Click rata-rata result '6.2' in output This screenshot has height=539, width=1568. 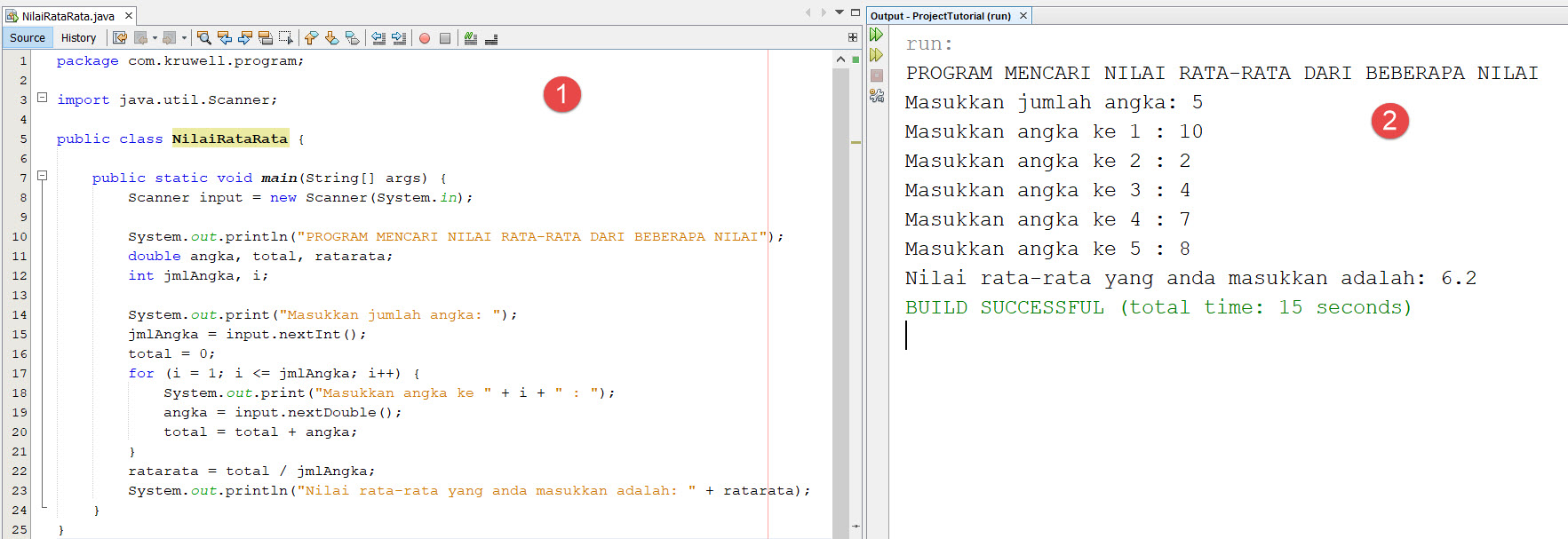click(1459, 278)
